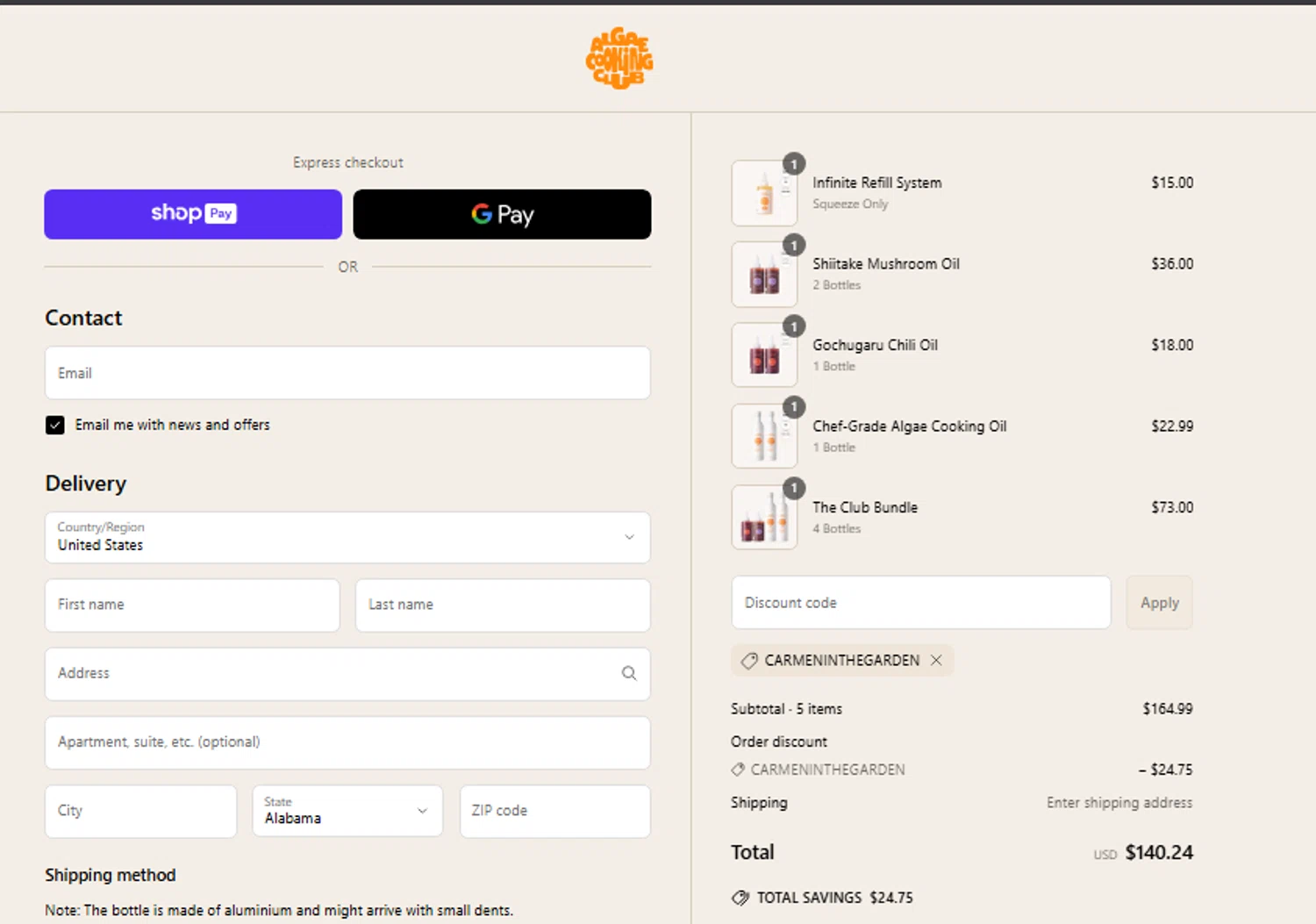Open the Country/Region dropdown
The image size is (1316, 924).
347,537
